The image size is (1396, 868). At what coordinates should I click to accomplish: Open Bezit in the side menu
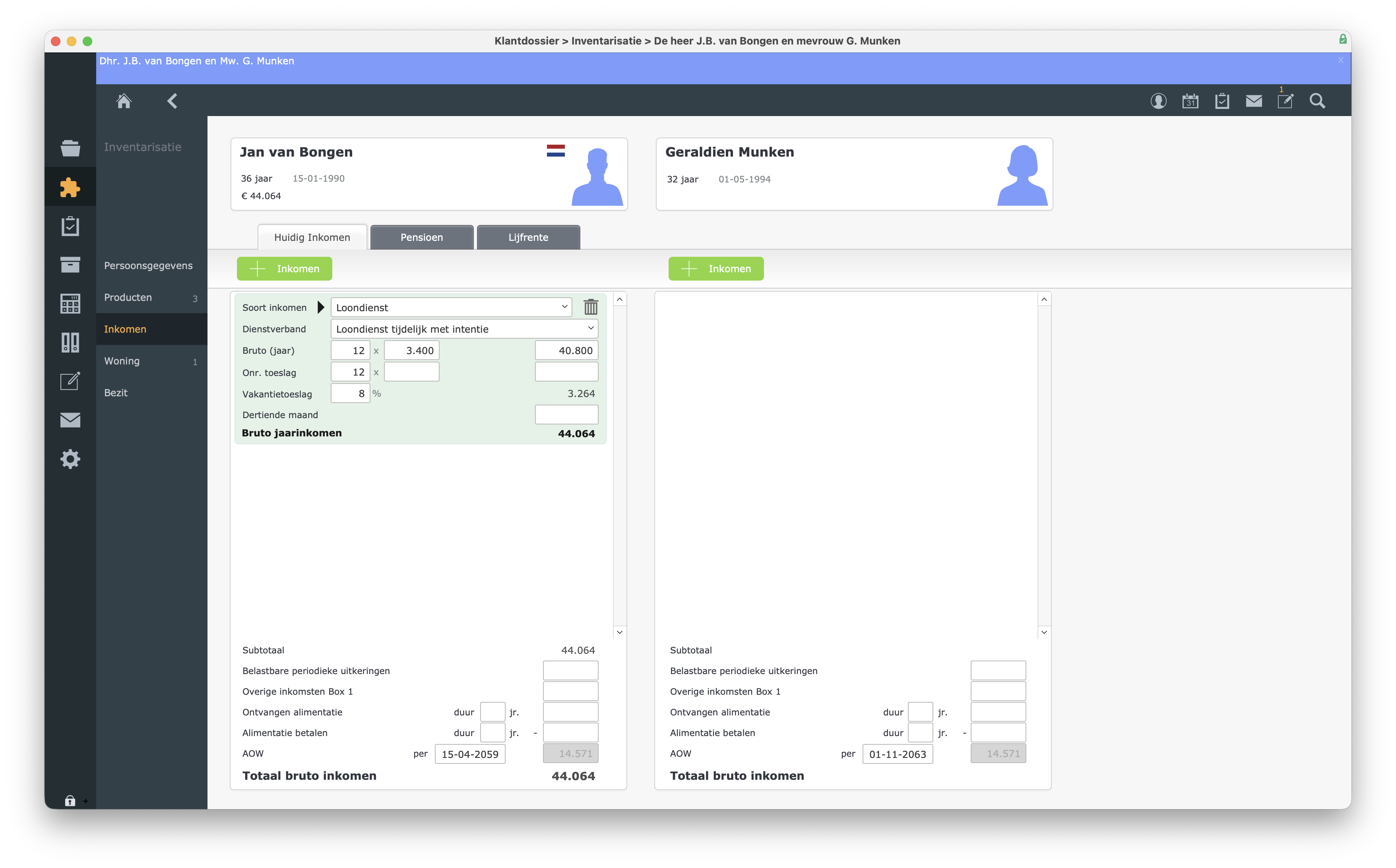pos(151,393)
